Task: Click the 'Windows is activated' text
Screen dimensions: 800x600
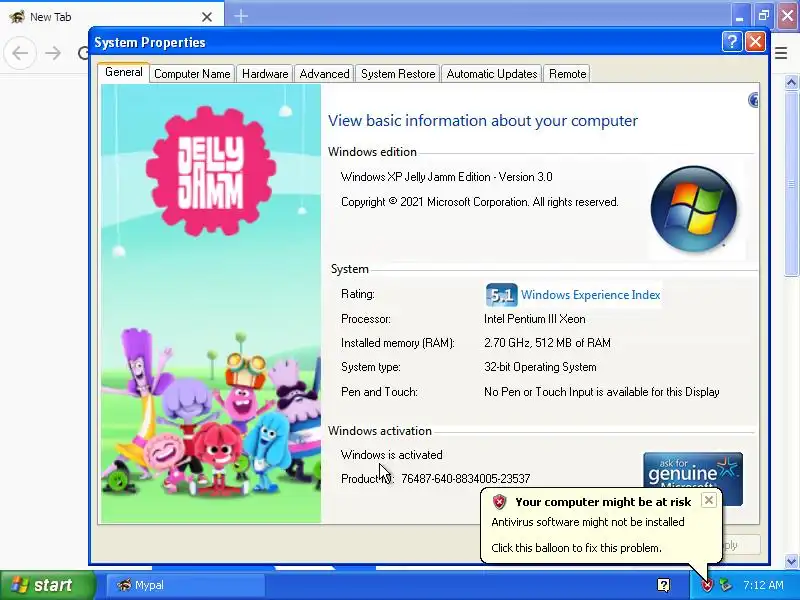Action: pos(391,455)
